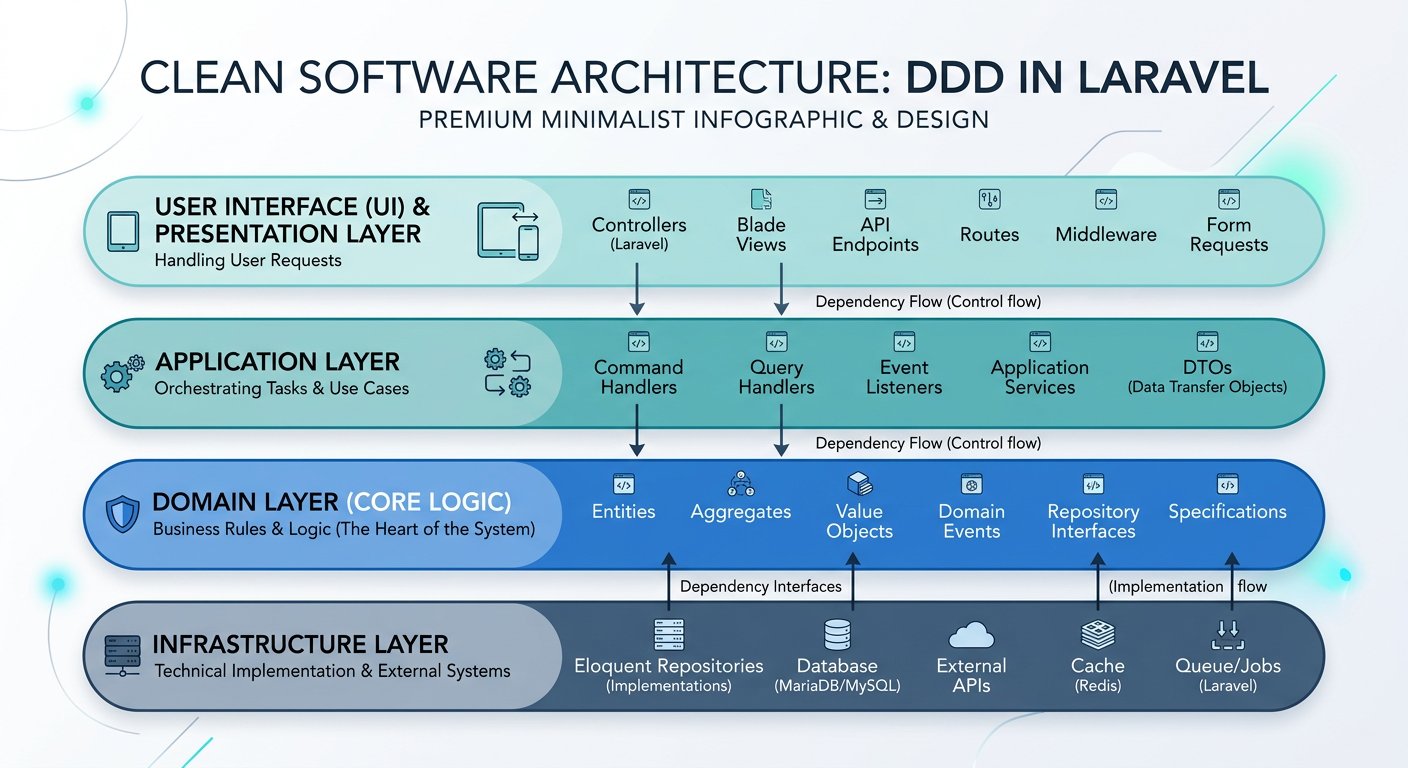
Task: Click the icon above Routes
Action: [989, 199]
